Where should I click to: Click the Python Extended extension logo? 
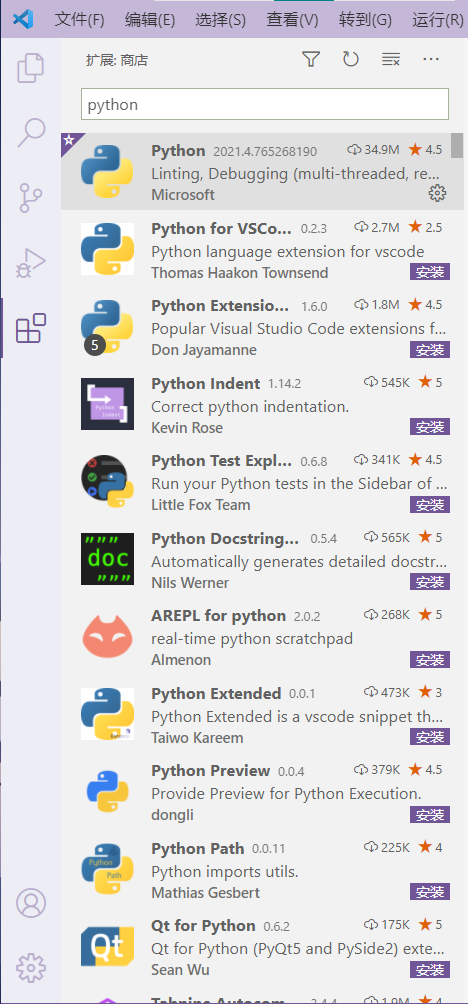pos(107,714)
